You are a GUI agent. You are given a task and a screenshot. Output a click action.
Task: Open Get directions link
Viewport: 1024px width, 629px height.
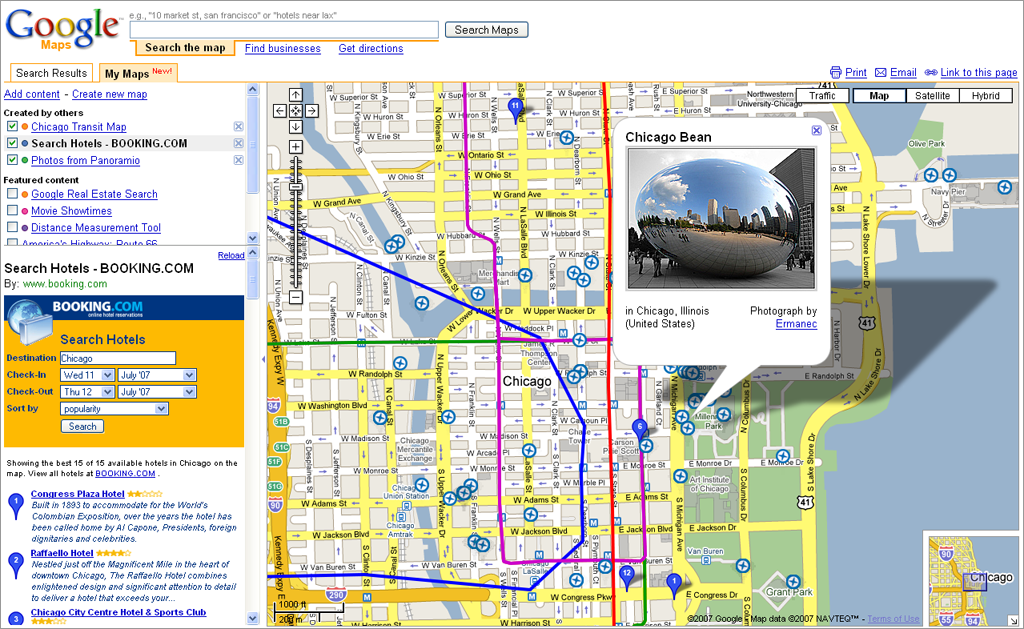pyautogui.click(x=371, y=48)
